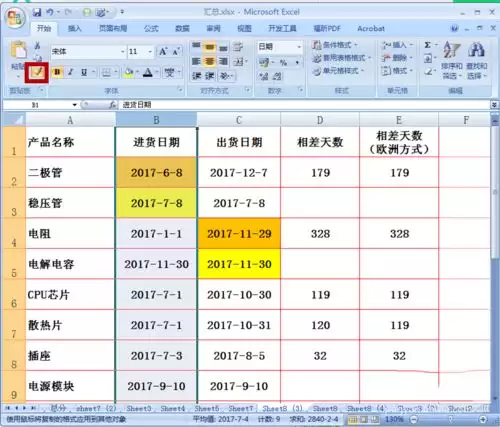Click the Undo arrow icon

50,12
